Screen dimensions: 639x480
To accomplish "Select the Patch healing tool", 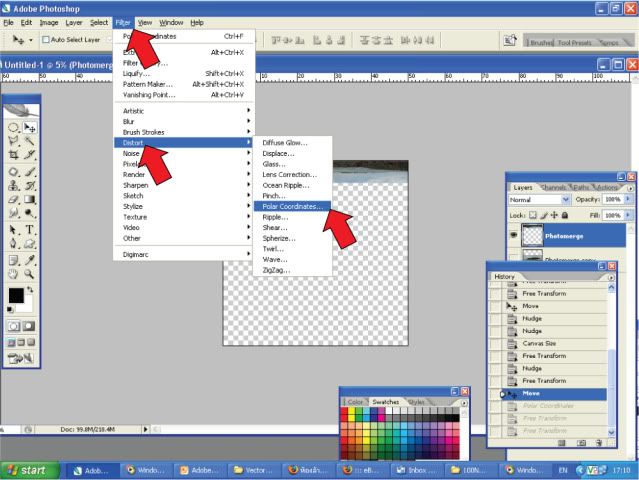I will (x=13, y=172).
